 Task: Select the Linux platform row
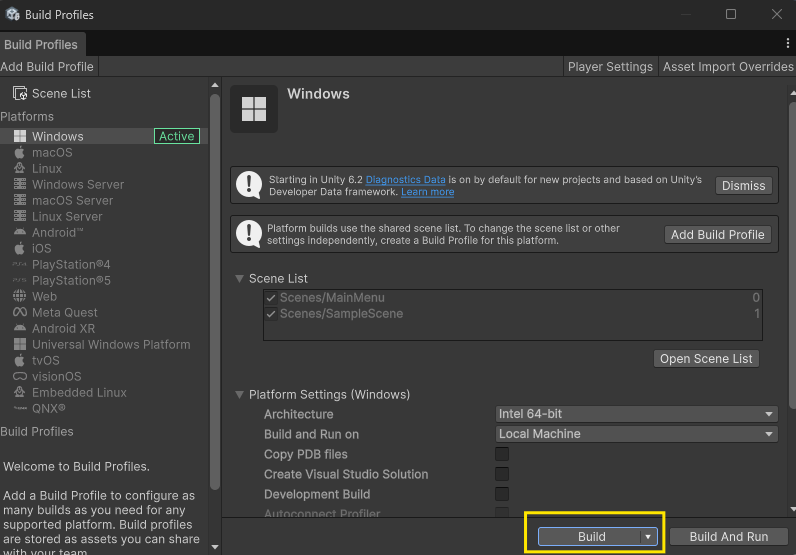point(104,168)
